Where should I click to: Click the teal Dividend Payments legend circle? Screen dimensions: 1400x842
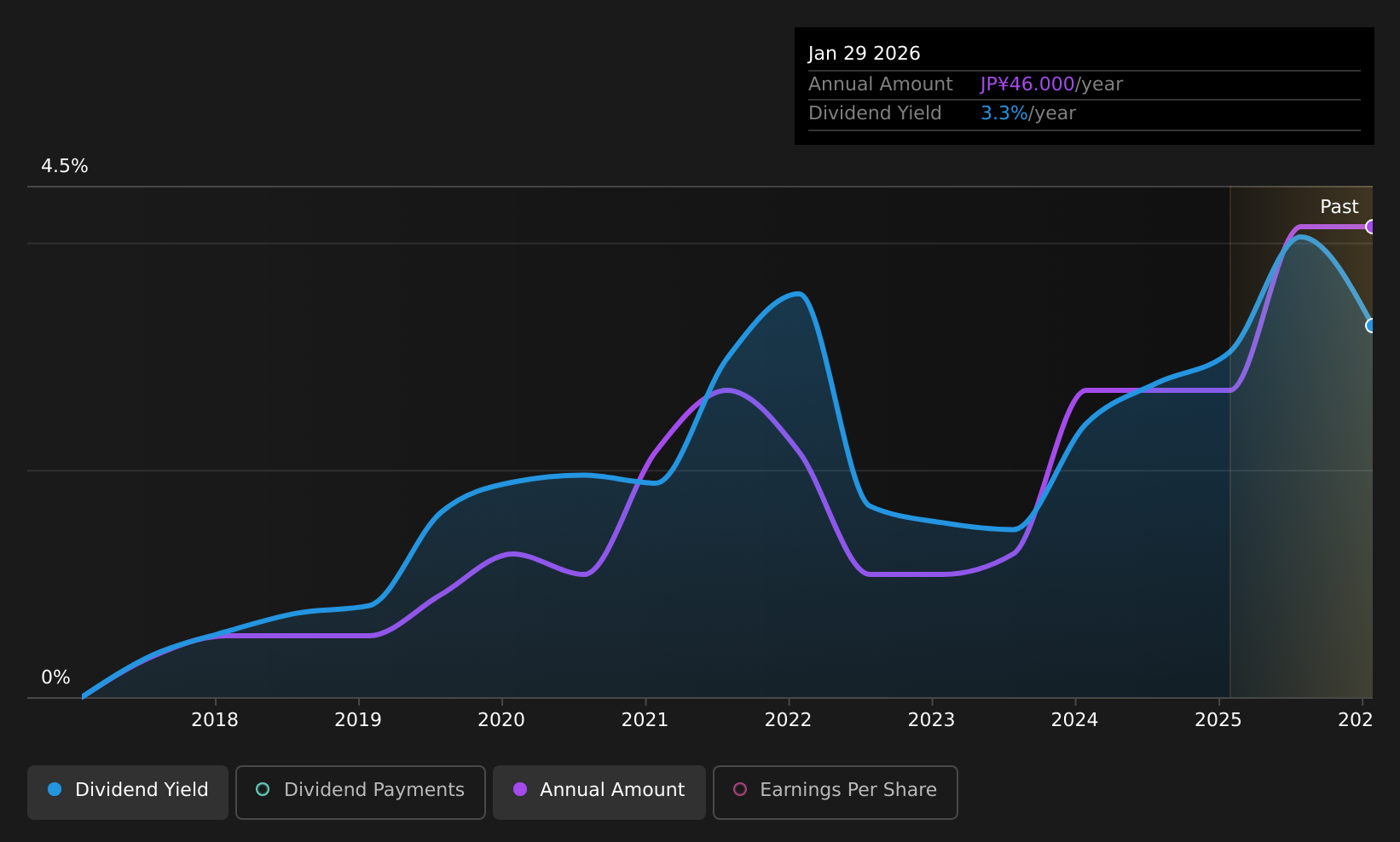(263, 789)
